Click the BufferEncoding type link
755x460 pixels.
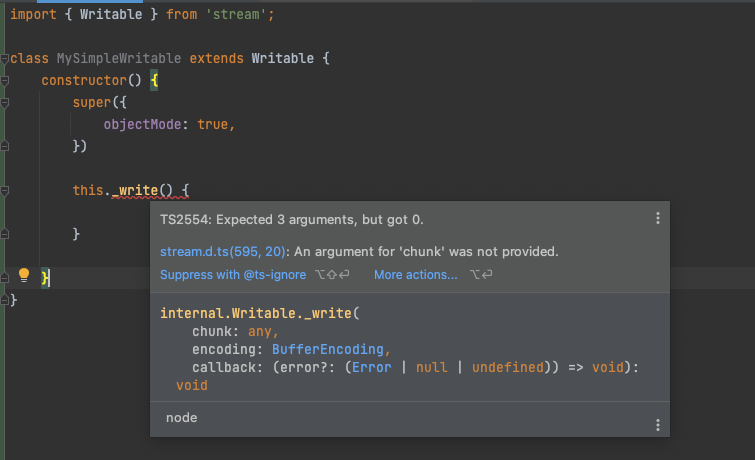[x=327, y=349]
